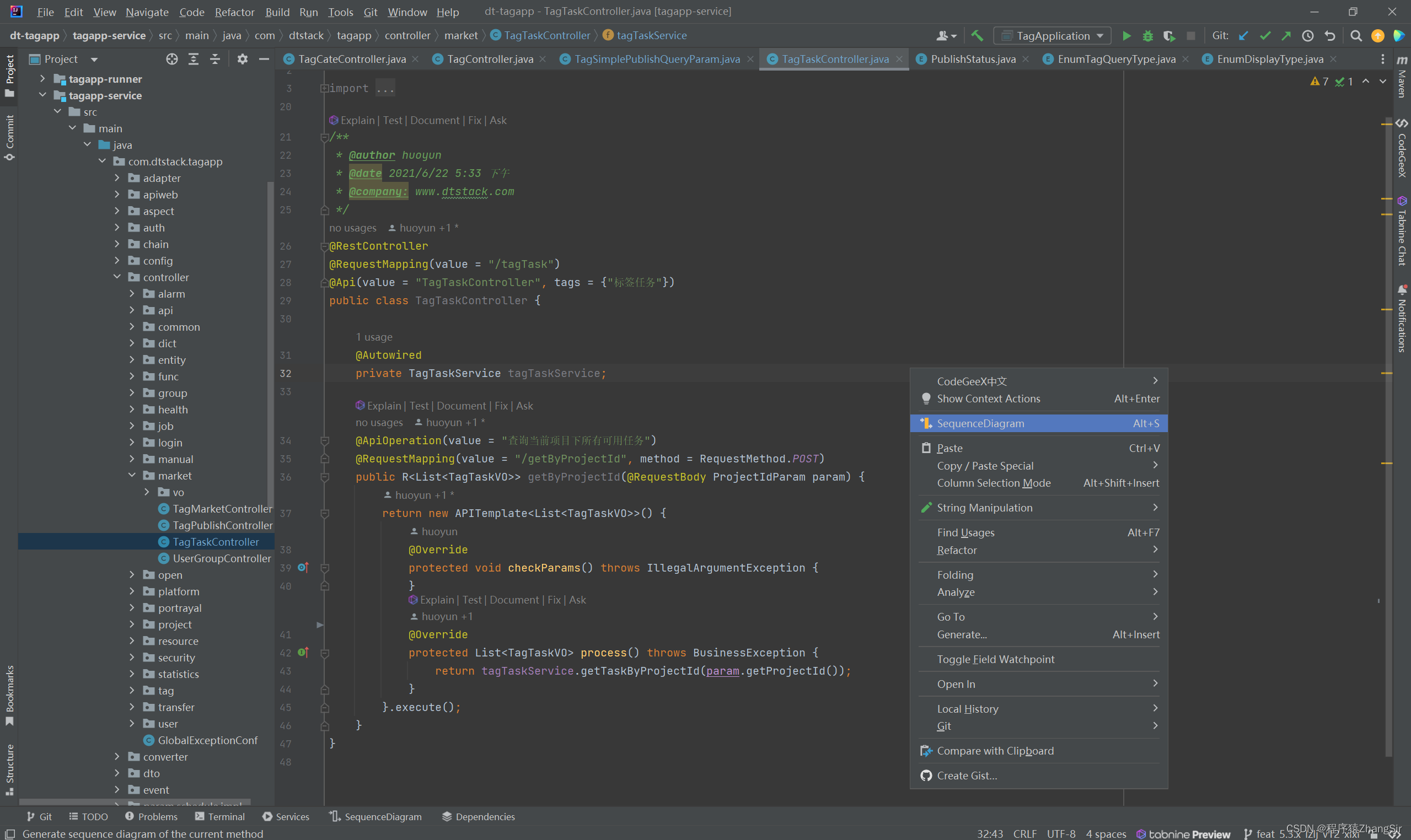
Task: Open the Commit tool window
Action: tap(9, 138)
